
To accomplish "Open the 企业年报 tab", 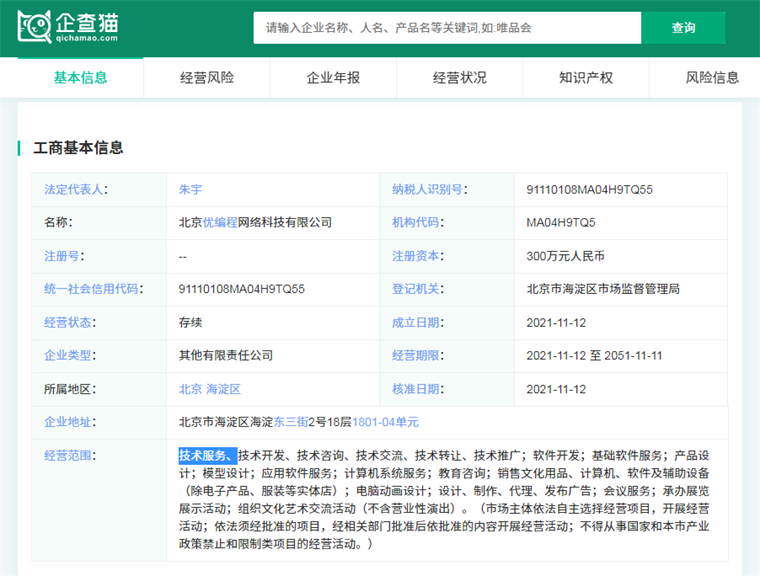I will (333, 78).
